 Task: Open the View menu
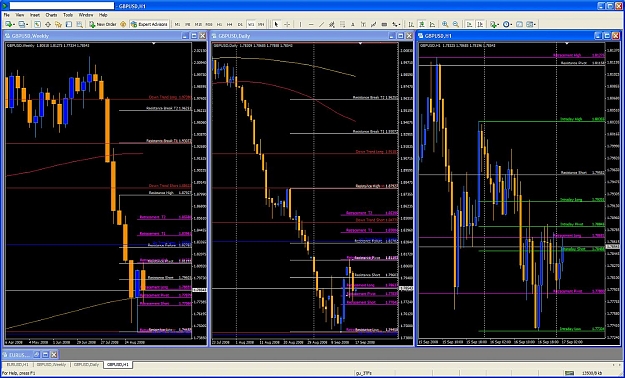pos(20,15)
